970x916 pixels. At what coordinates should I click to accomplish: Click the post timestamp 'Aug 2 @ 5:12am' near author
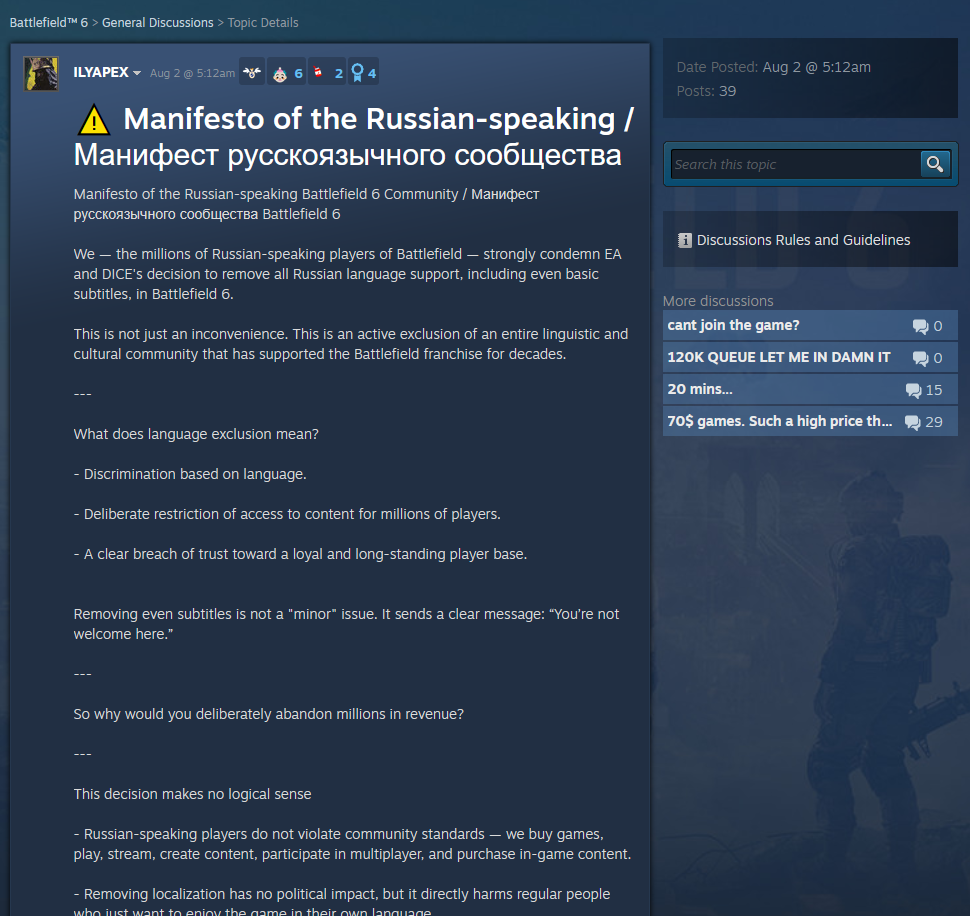pos(192,73)
